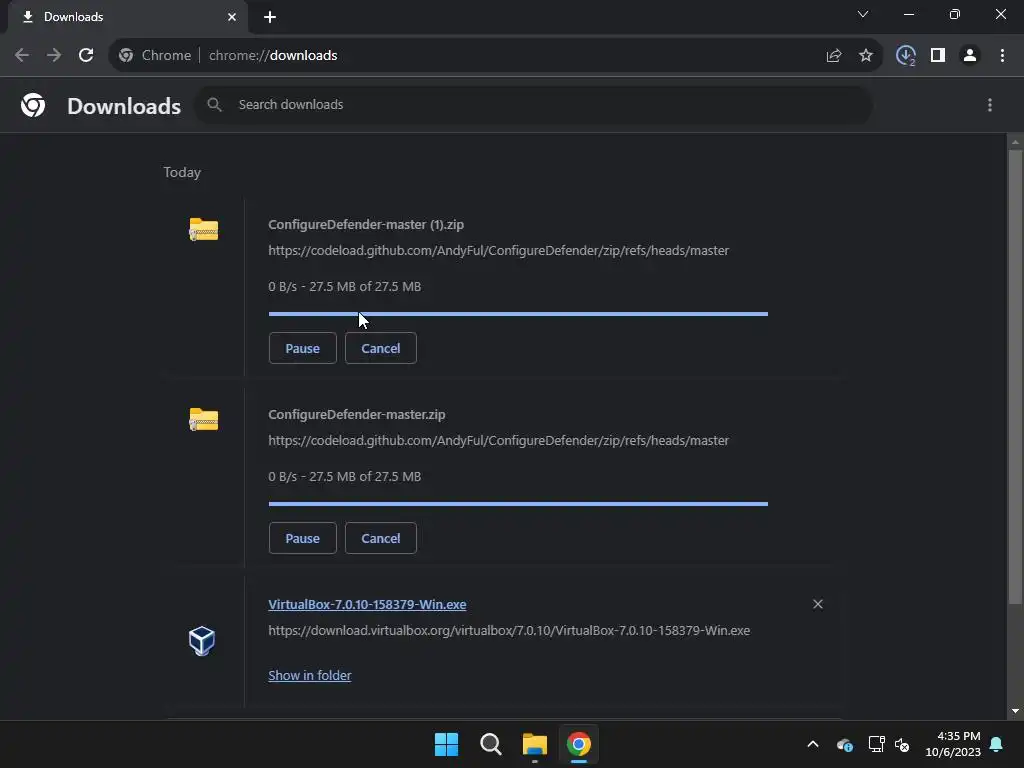Click the codeload.github.com URL under ConfigureDefender-master.zip

498,441
